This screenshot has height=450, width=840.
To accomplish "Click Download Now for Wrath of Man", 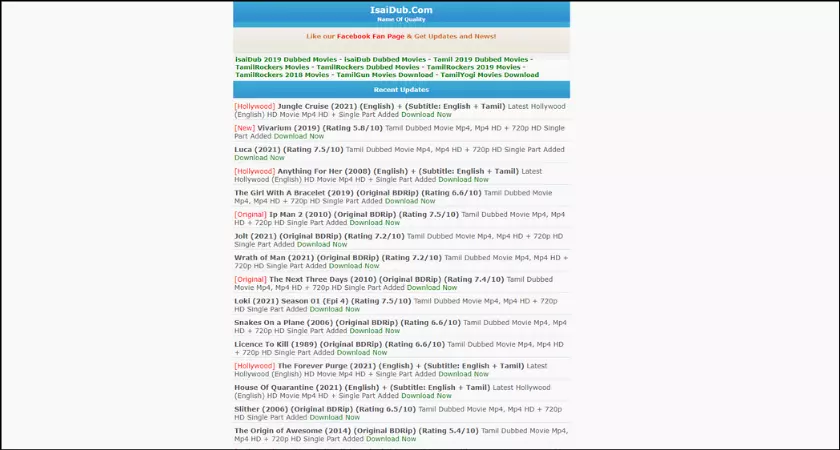I will 354,266.
